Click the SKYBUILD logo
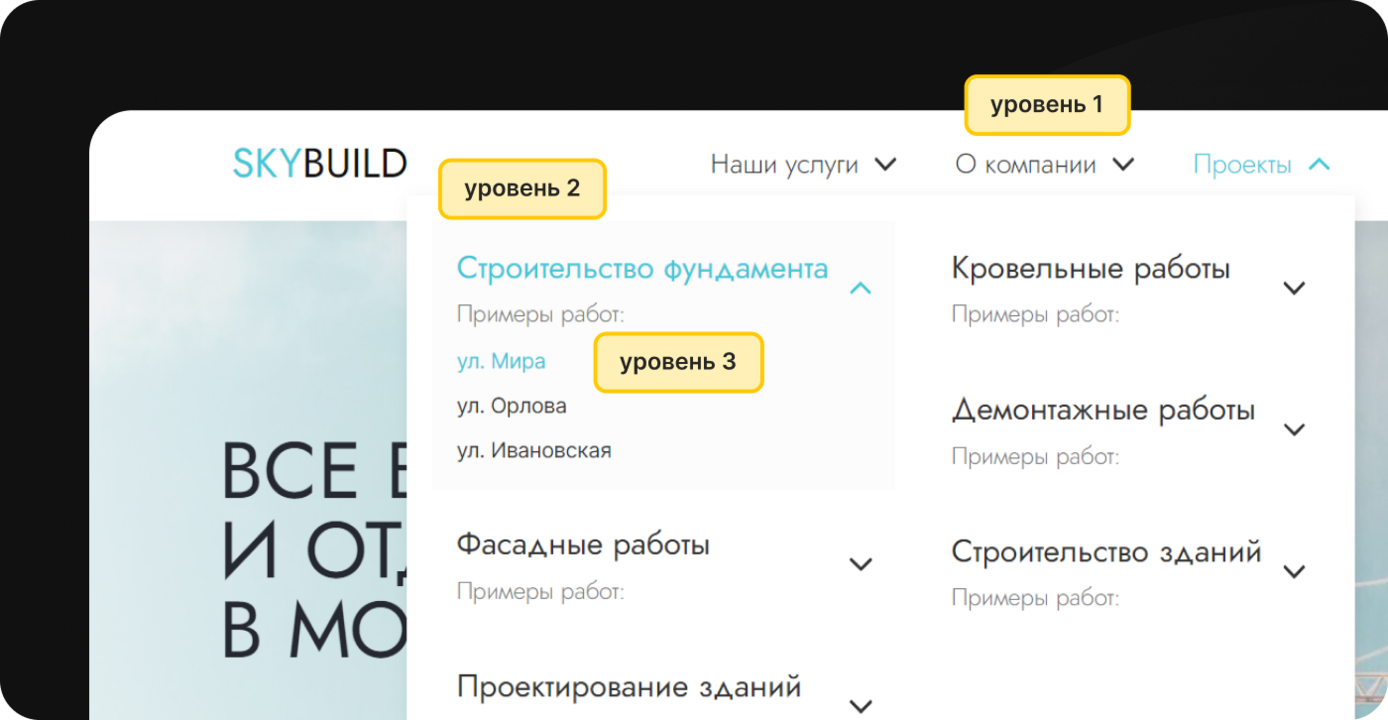 320,163
